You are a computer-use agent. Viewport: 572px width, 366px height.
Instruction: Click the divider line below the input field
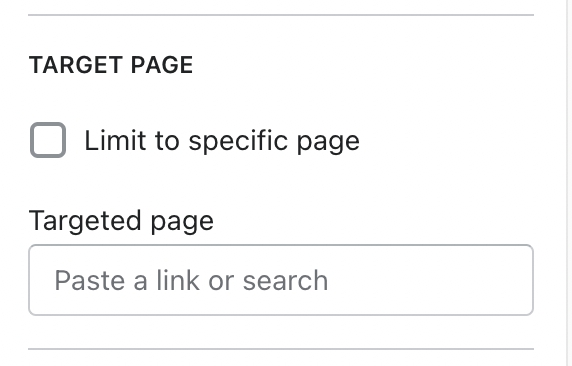(281, 349)
